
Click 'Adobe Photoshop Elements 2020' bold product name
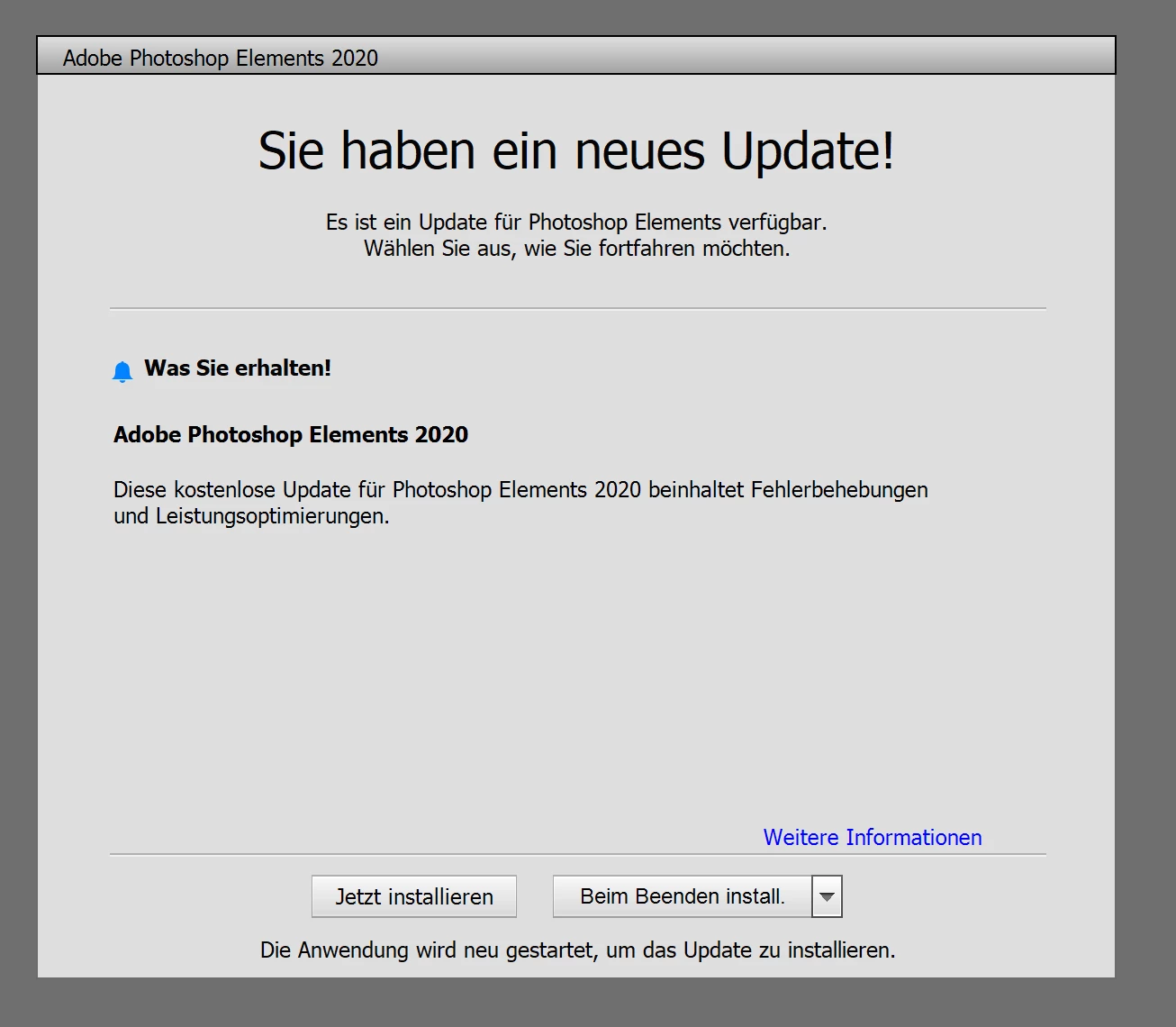pyautogui.click(x=291, y=434)
